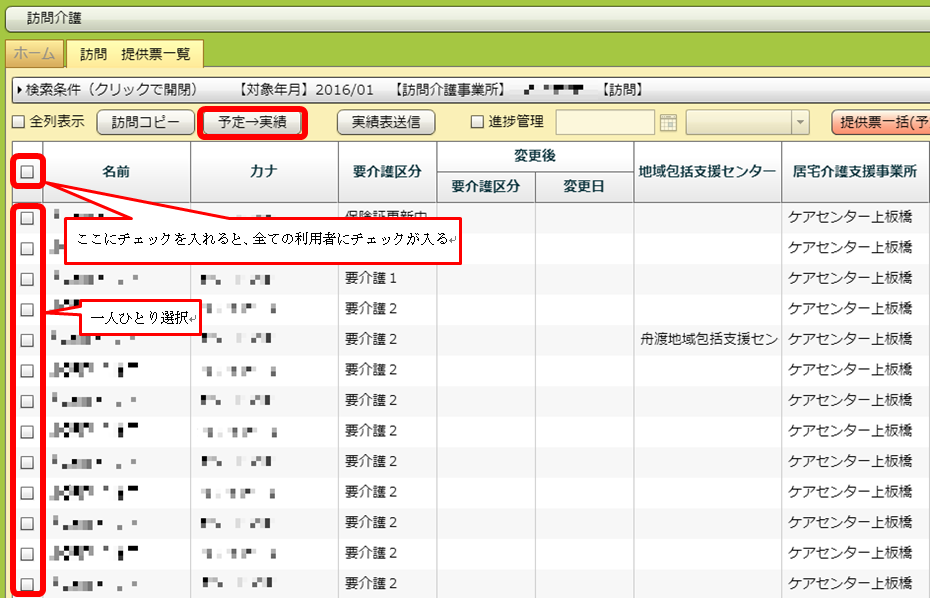This screenshot has height=598, width=930.
Task: Select the row checkbox for 舟渡地域包括支援セン entry
Action: (x=27, y=339)
